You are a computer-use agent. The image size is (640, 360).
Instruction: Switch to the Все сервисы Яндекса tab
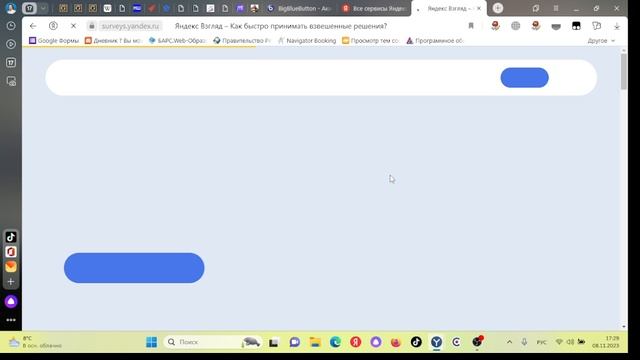[x=373, y=8]
